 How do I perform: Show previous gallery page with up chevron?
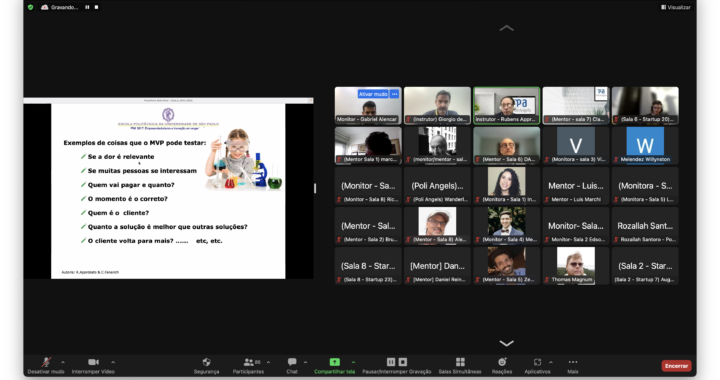[x=506, y=28]
